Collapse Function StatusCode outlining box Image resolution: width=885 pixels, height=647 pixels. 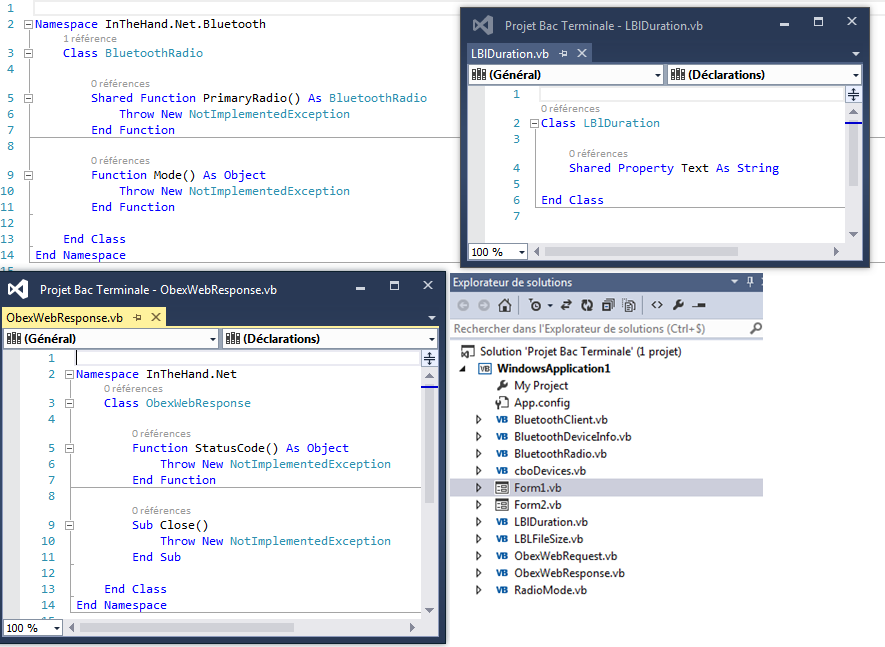[x=69, y=448]
